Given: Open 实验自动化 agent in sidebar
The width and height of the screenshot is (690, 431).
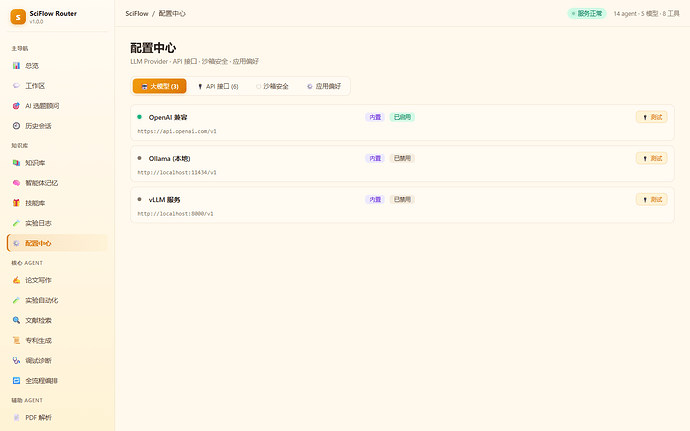Looking at the screenshot, I should pos(57,300).
